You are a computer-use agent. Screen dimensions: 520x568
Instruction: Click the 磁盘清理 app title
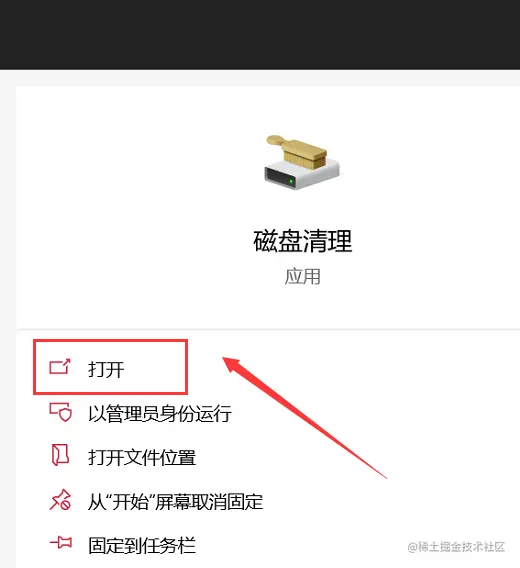click(303, 241)
